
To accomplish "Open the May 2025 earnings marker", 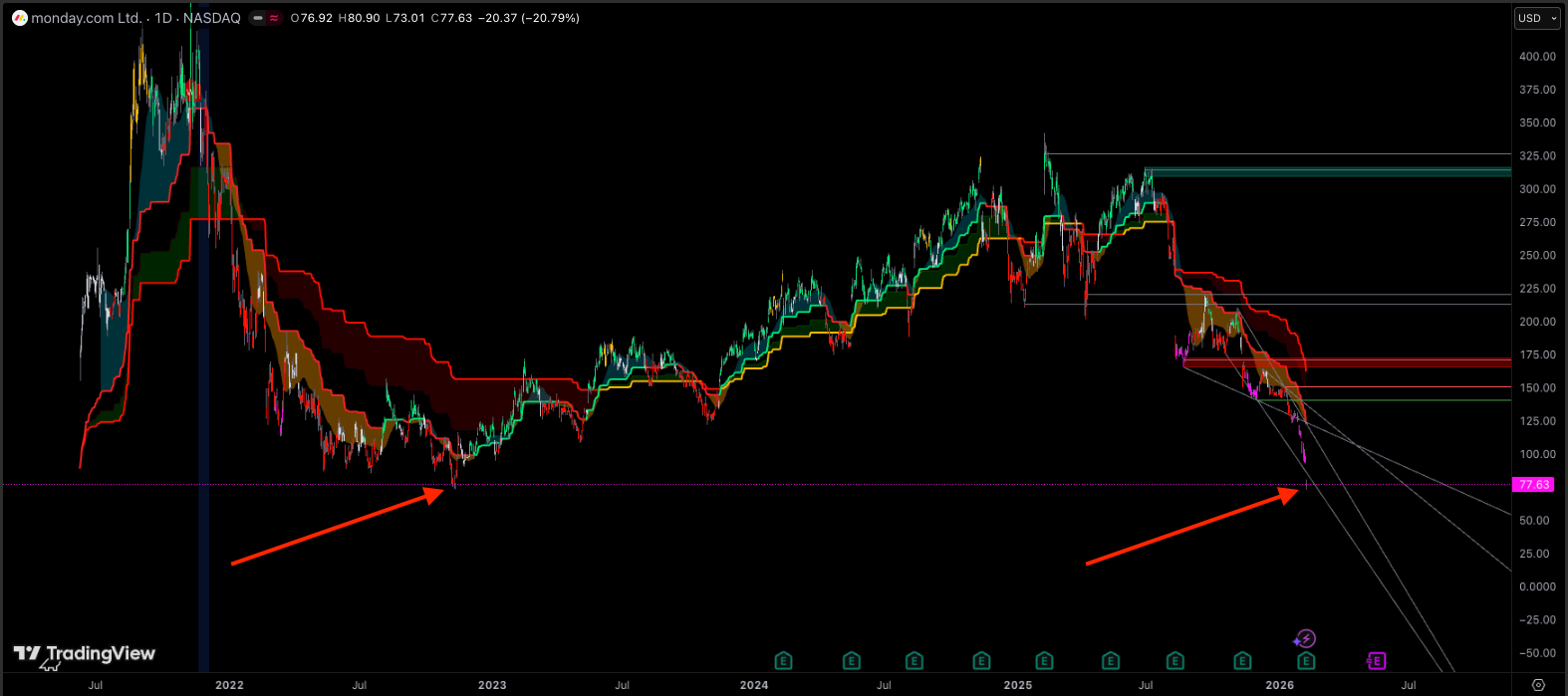I will pyautogui.click(x=1111, y=660).
